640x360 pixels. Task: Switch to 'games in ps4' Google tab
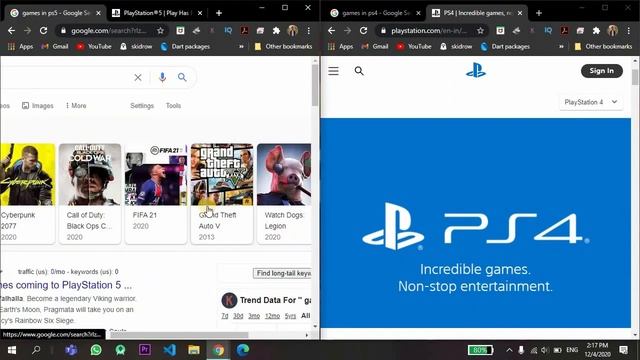375,13
